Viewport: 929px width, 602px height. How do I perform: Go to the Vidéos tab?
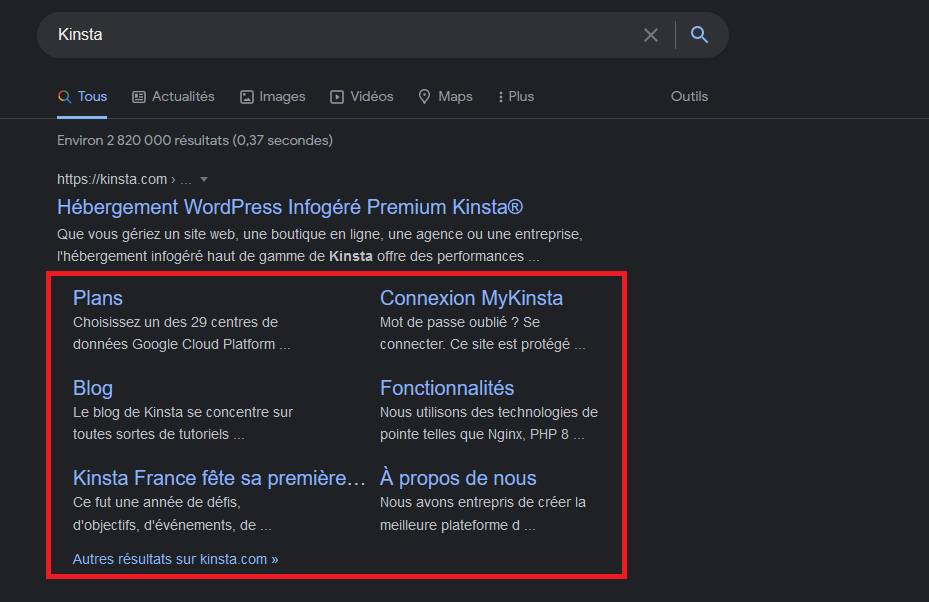tap(361, 97)
